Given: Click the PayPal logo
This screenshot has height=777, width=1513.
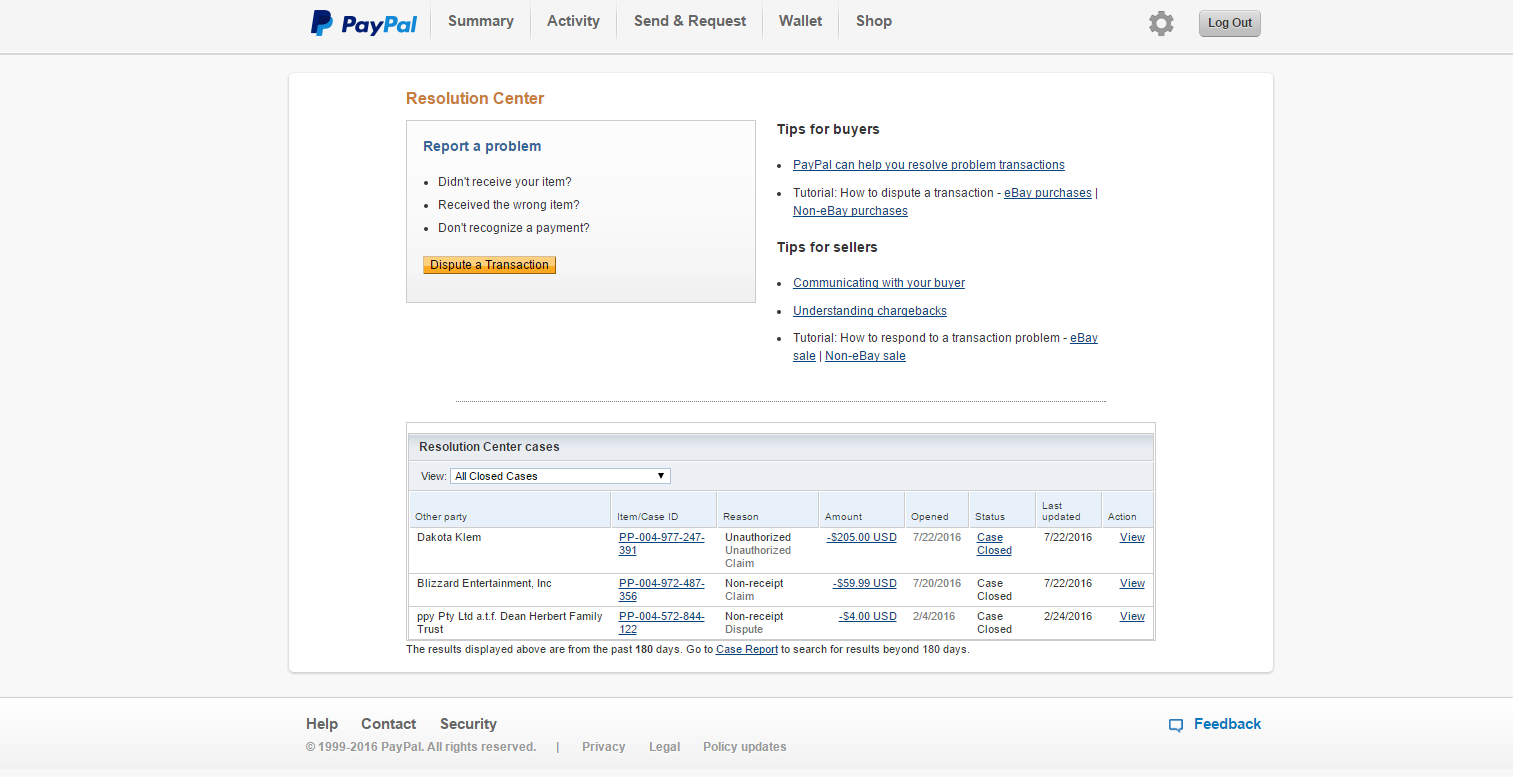Looking at the screenshot, I should coord(363,23).
